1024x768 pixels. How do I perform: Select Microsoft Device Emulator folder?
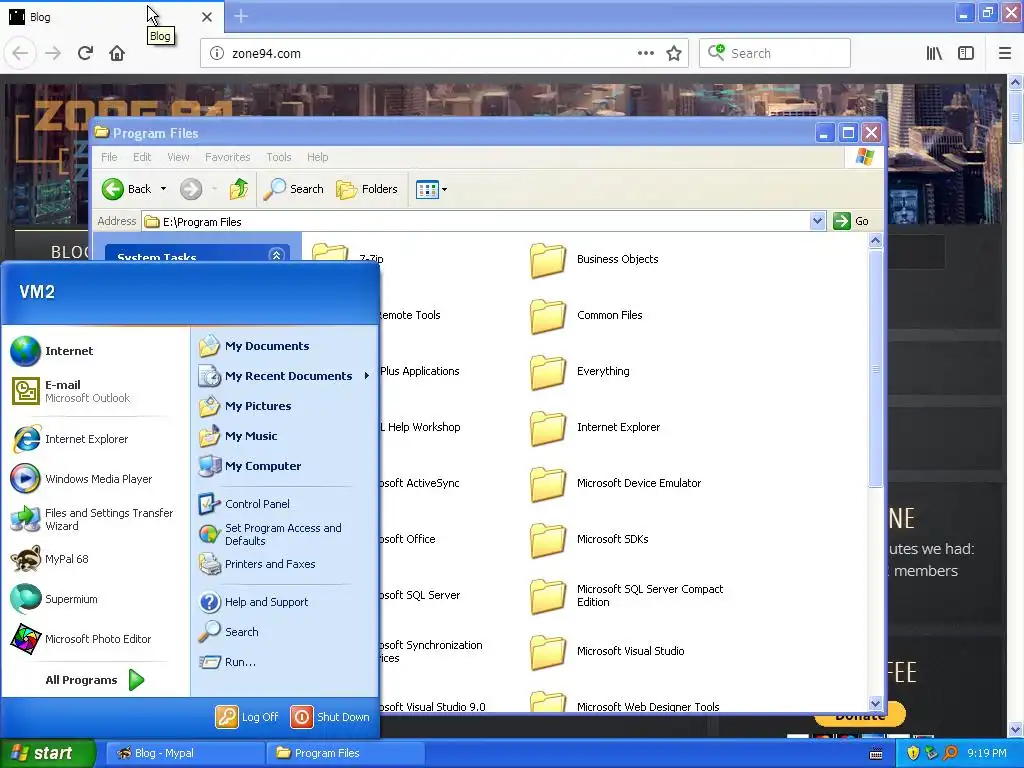coord(616,484)
